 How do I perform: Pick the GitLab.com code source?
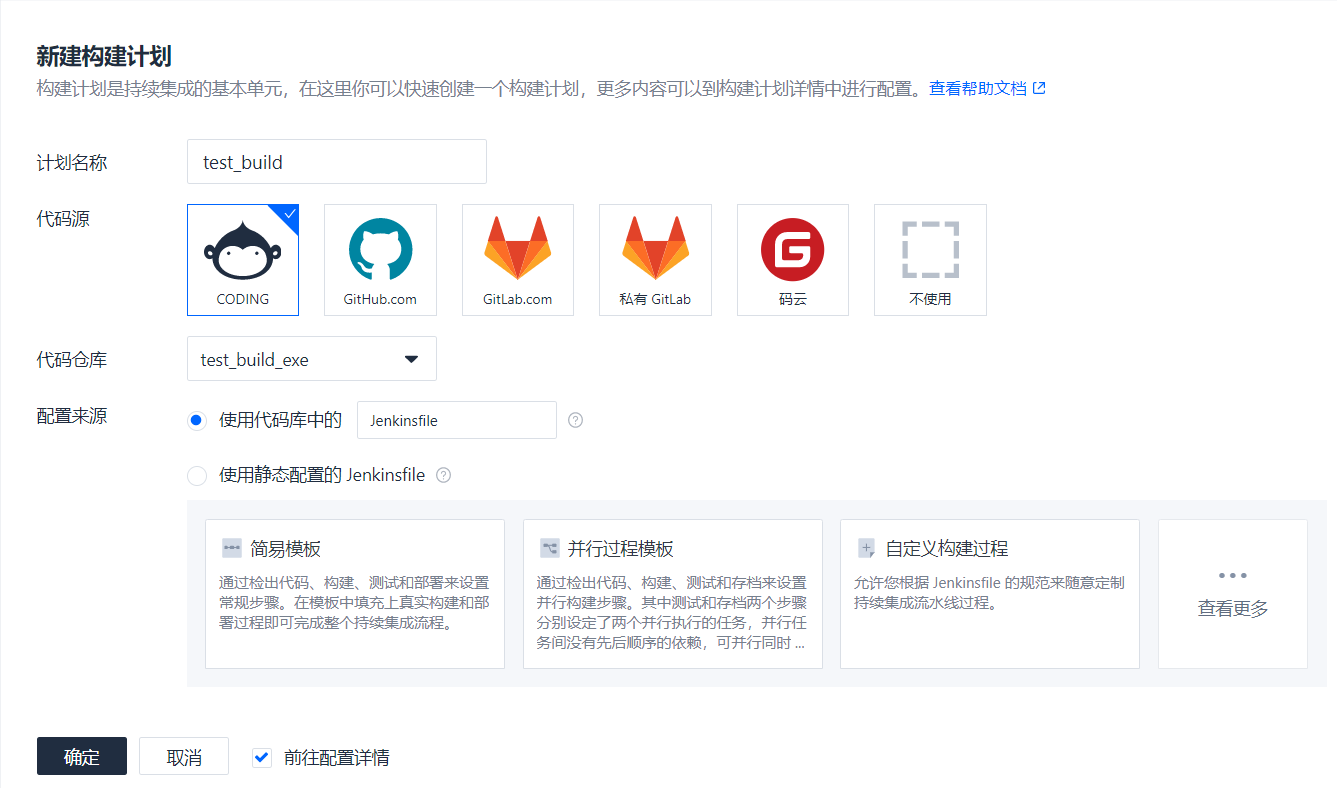pos(517,260)
